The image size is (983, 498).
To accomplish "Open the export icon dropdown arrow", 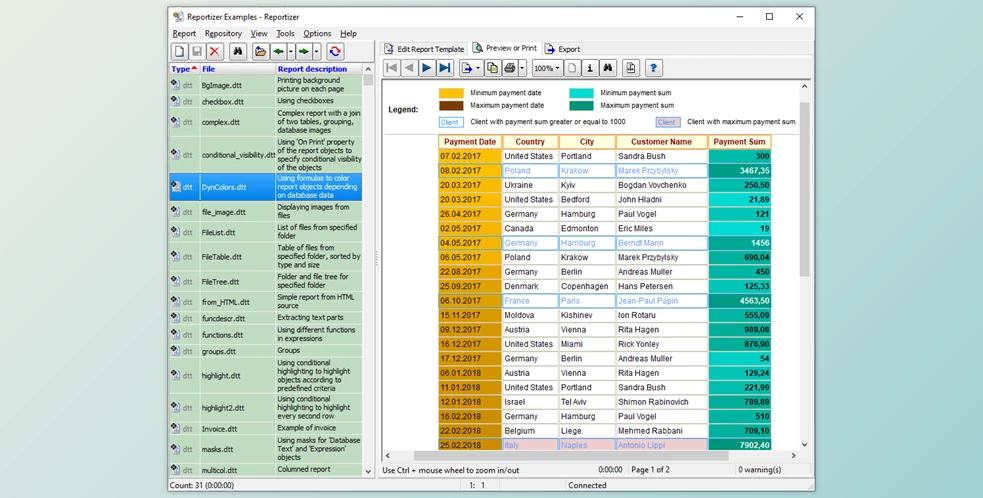I will coord(478,68).
